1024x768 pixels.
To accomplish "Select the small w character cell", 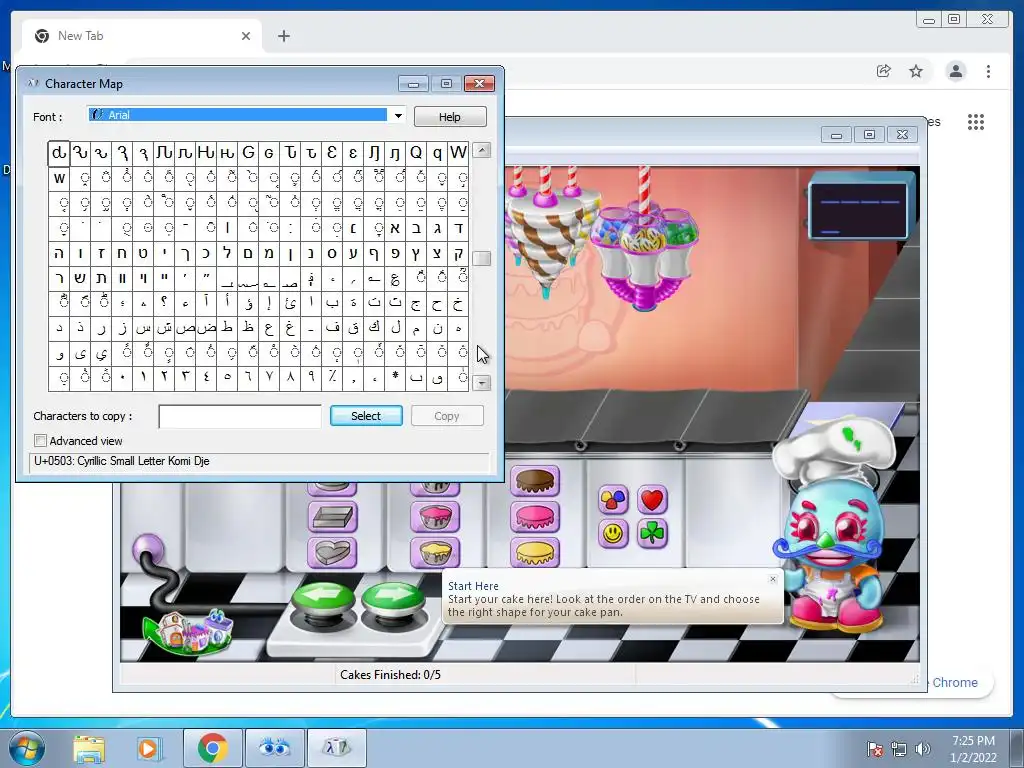I will click(x=59, y=178).
